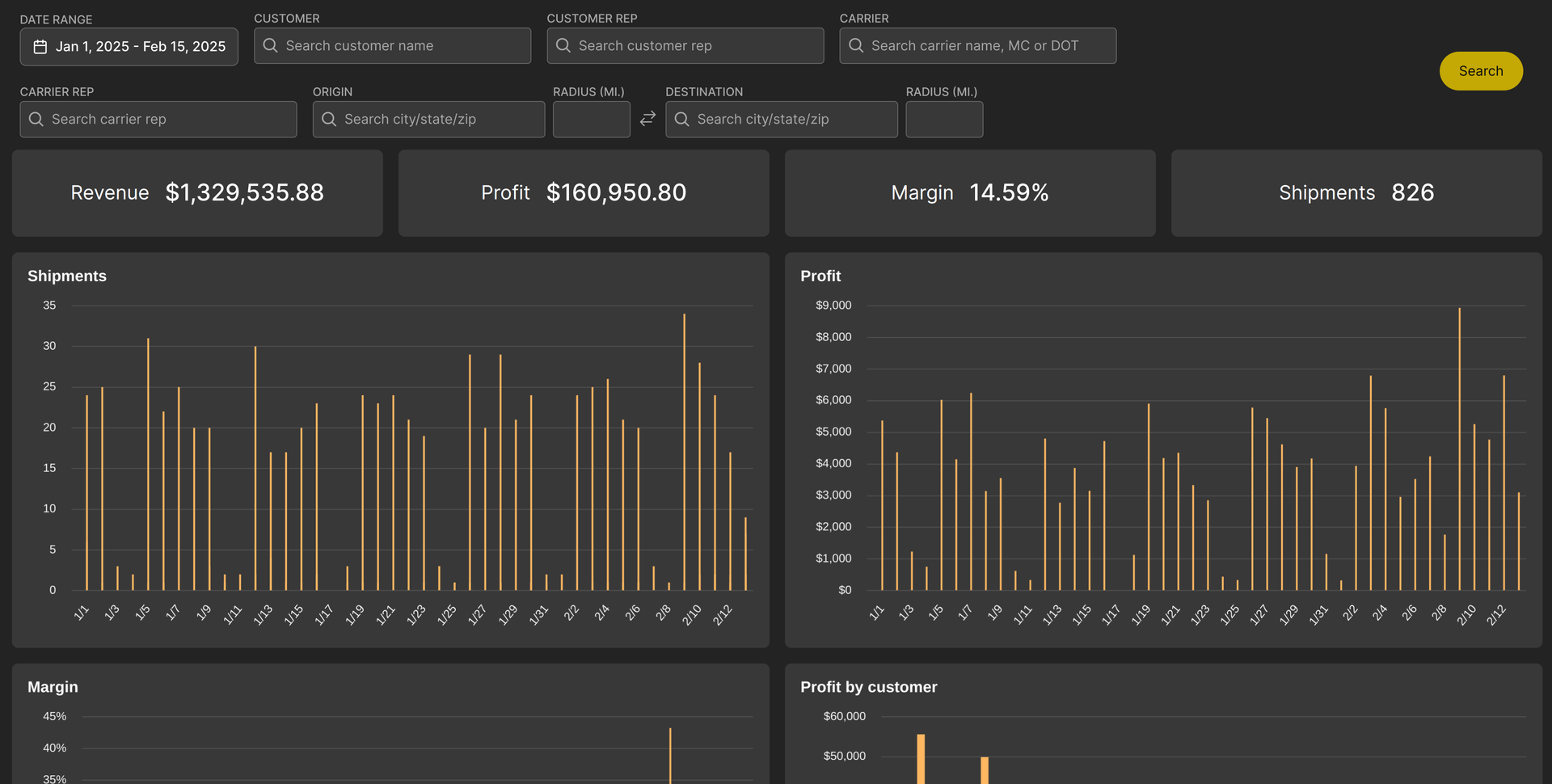Click the magnifier icon in Carrier search
Image resolution: width=1552 pixels, height=784 pixels.
pyautogui.click(x=856, y=46)
